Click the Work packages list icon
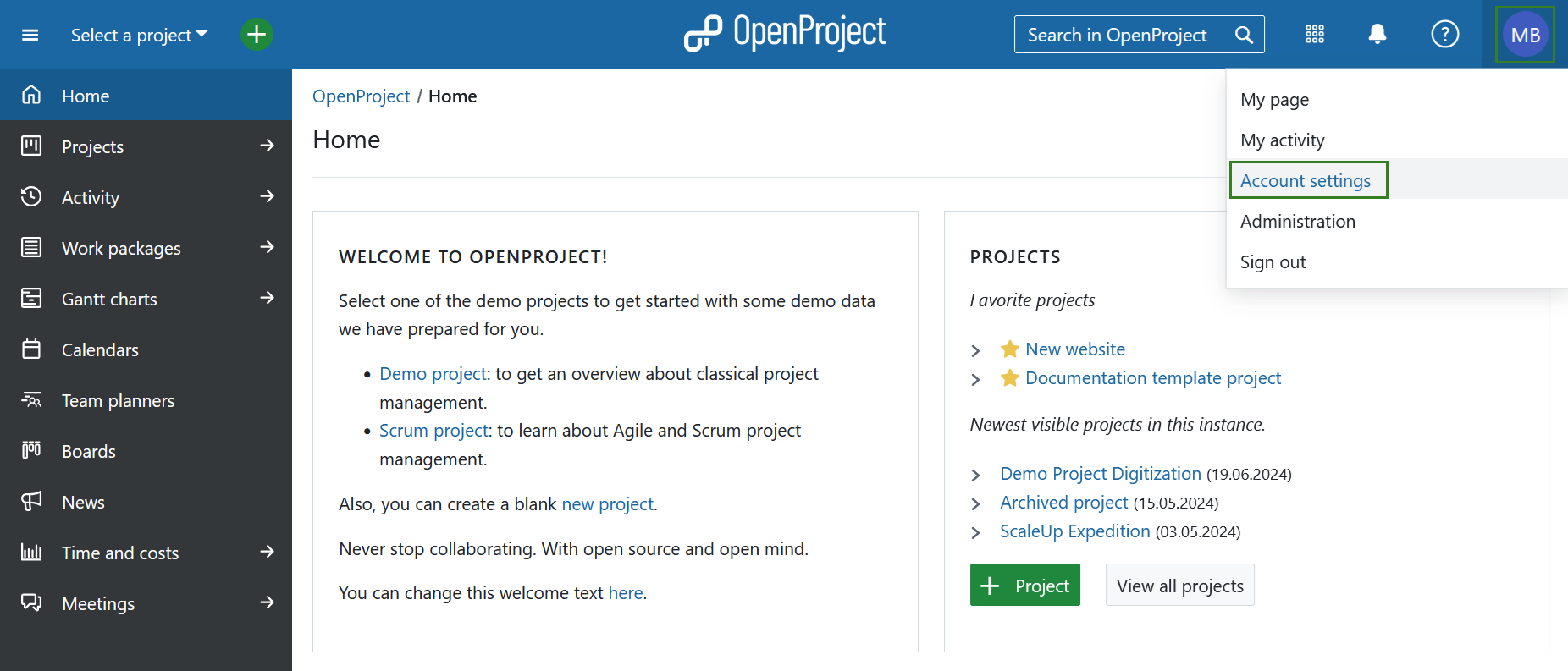 coord(31,247)
